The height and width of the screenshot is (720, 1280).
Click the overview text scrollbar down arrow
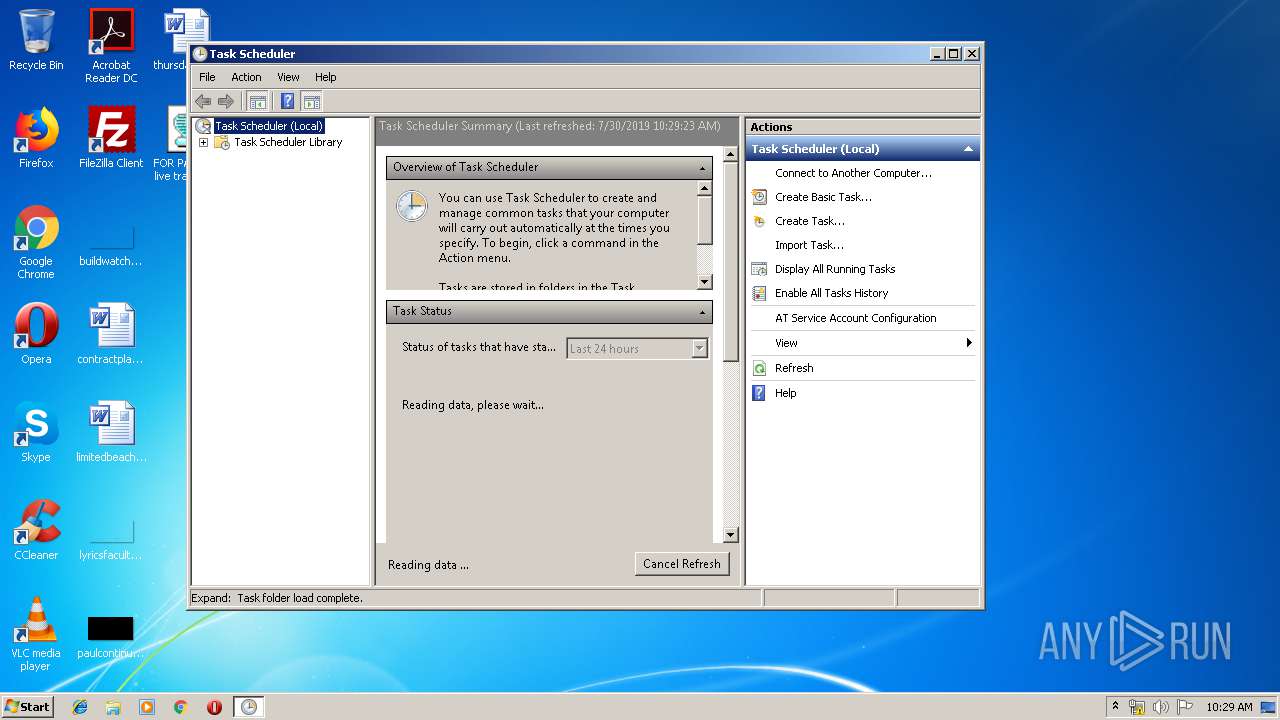704,282
